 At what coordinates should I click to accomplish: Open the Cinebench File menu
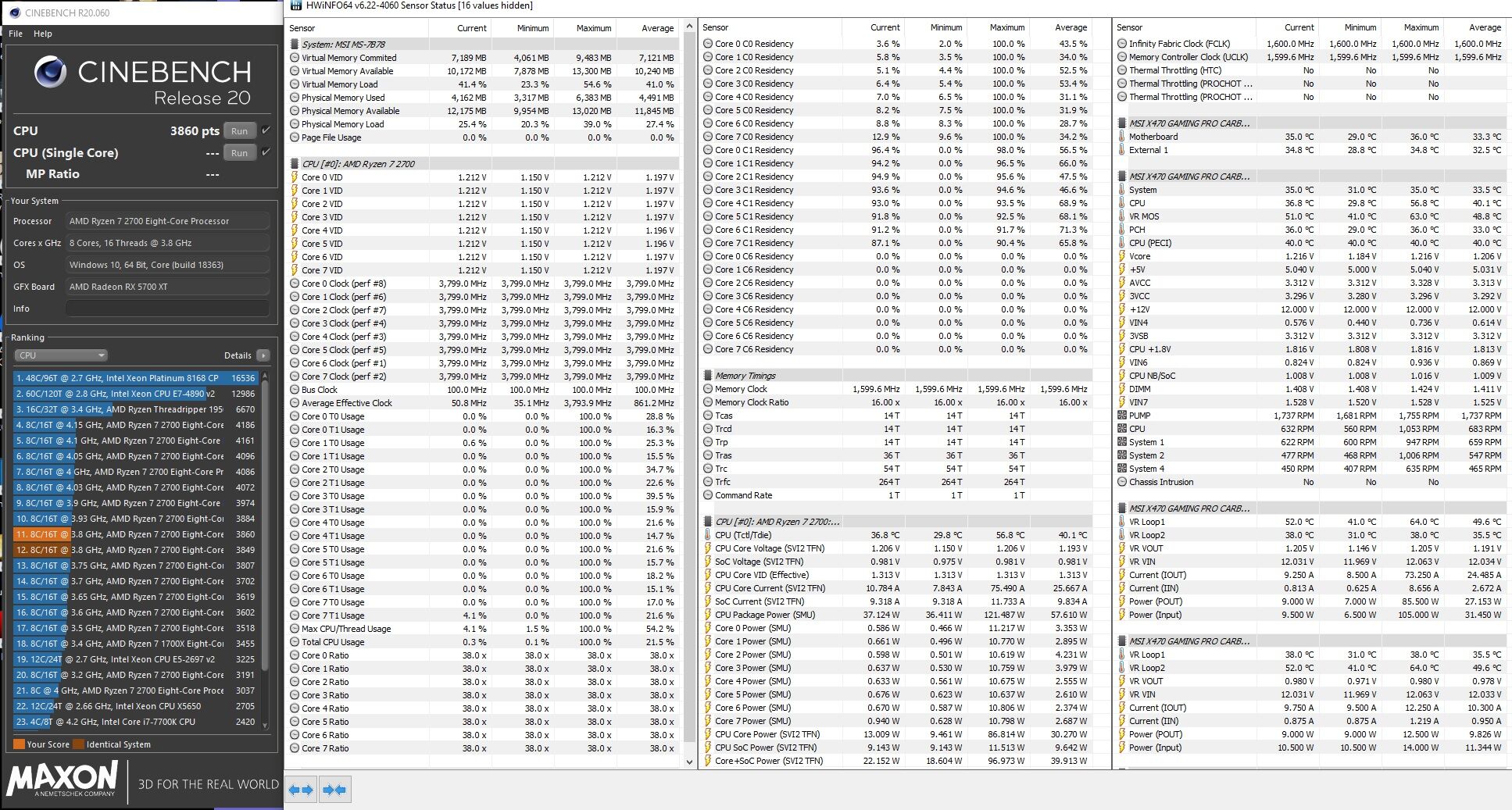(16, 34)
